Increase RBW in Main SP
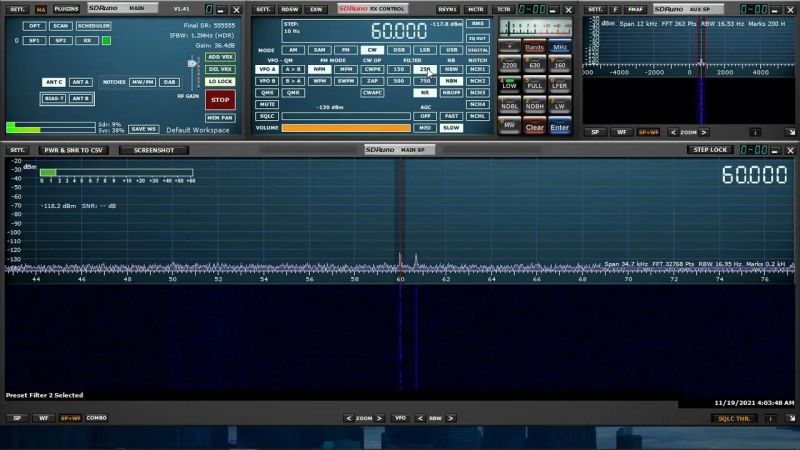 click(451, 418)
